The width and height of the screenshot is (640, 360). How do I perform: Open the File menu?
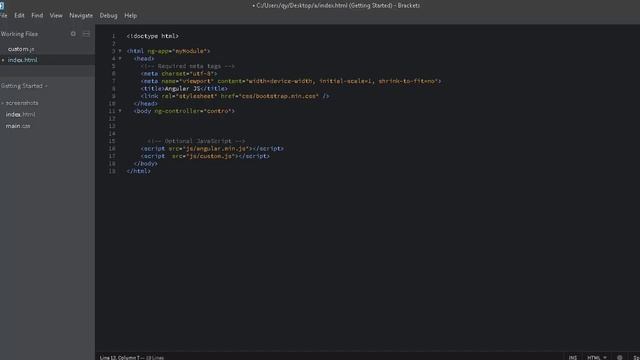(x=4, y=16)
